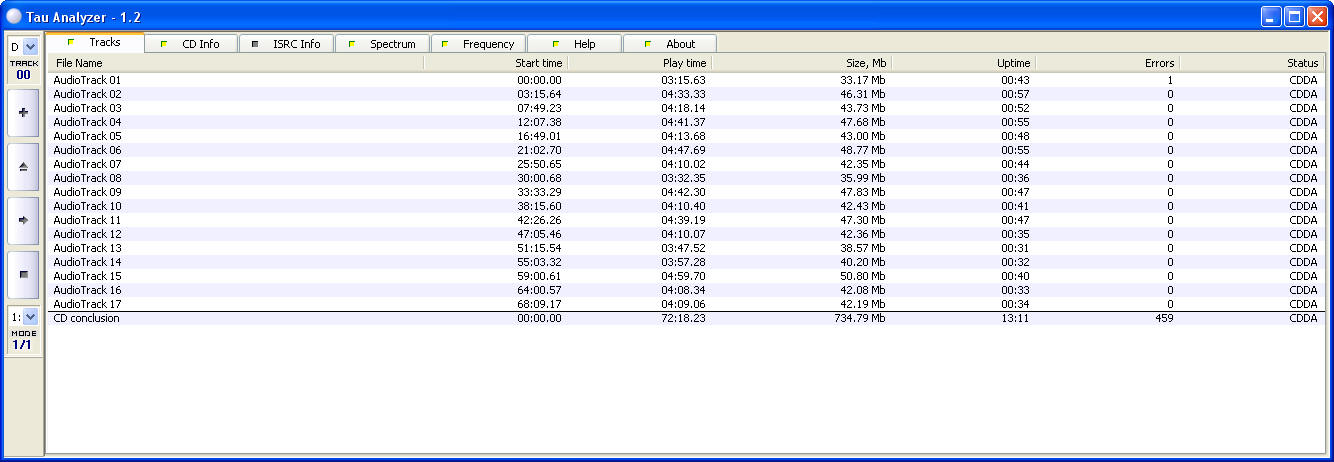Click the Tau Analyzer title bar icon
The height and width of the screenshot is (462, 1334).
[13, 16]
